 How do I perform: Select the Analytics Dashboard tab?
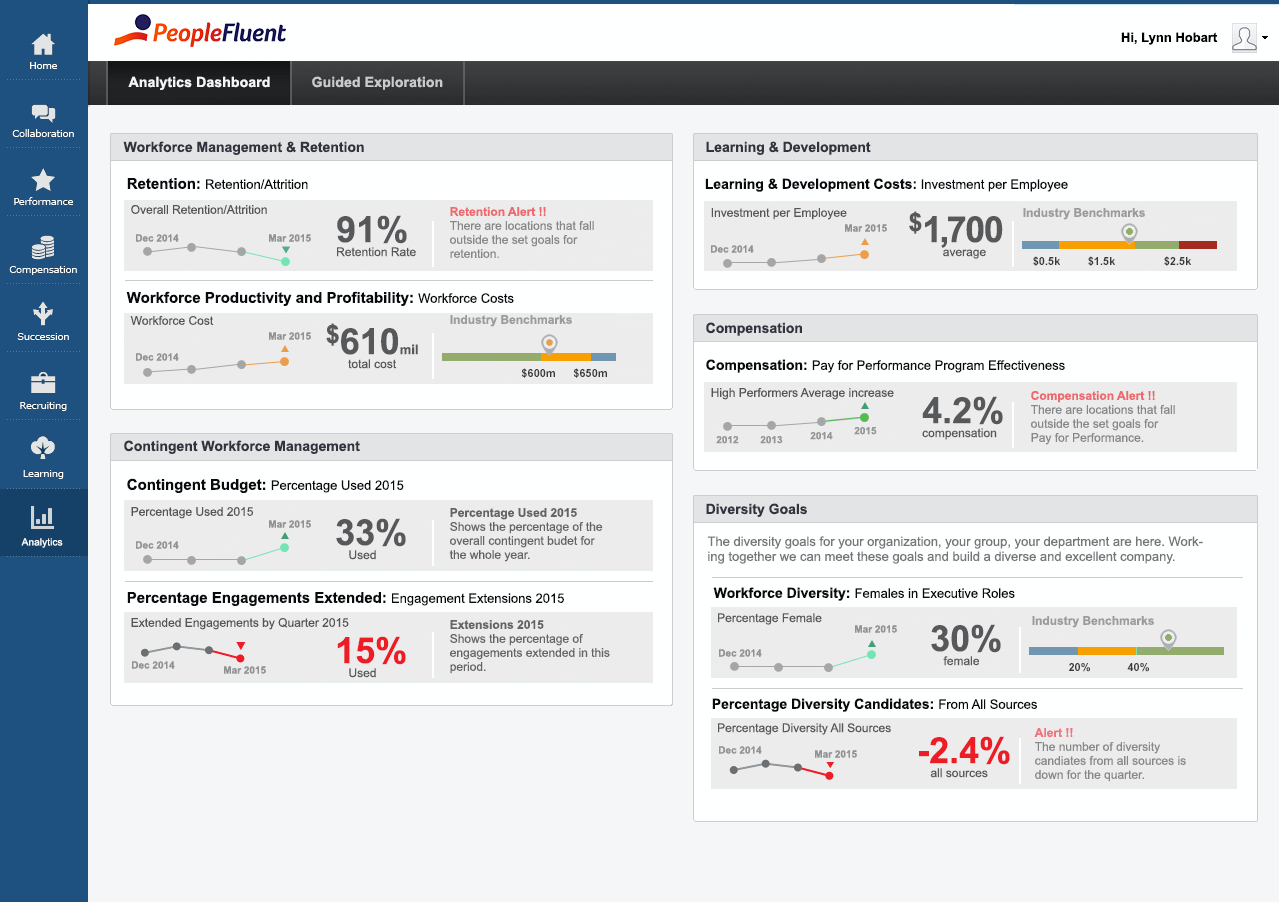coord(198,82)
